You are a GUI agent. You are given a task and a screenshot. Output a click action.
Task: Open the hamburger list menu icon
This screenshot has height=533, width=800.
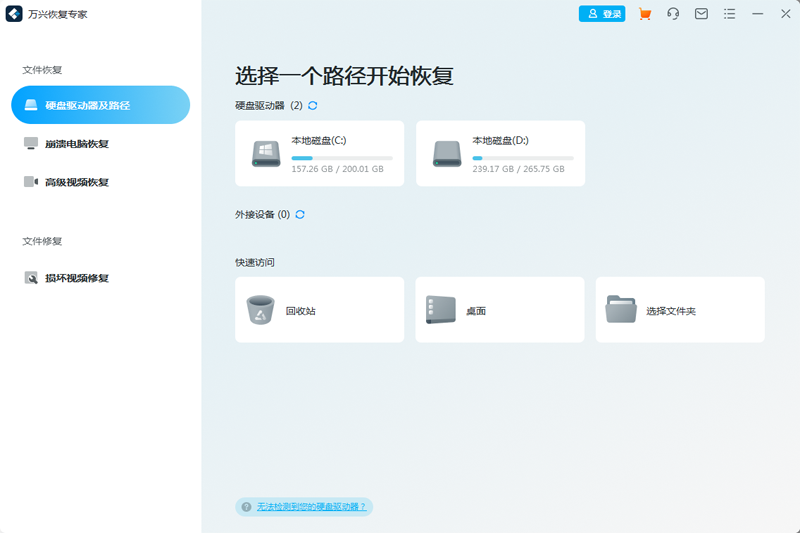coord(730,14)
